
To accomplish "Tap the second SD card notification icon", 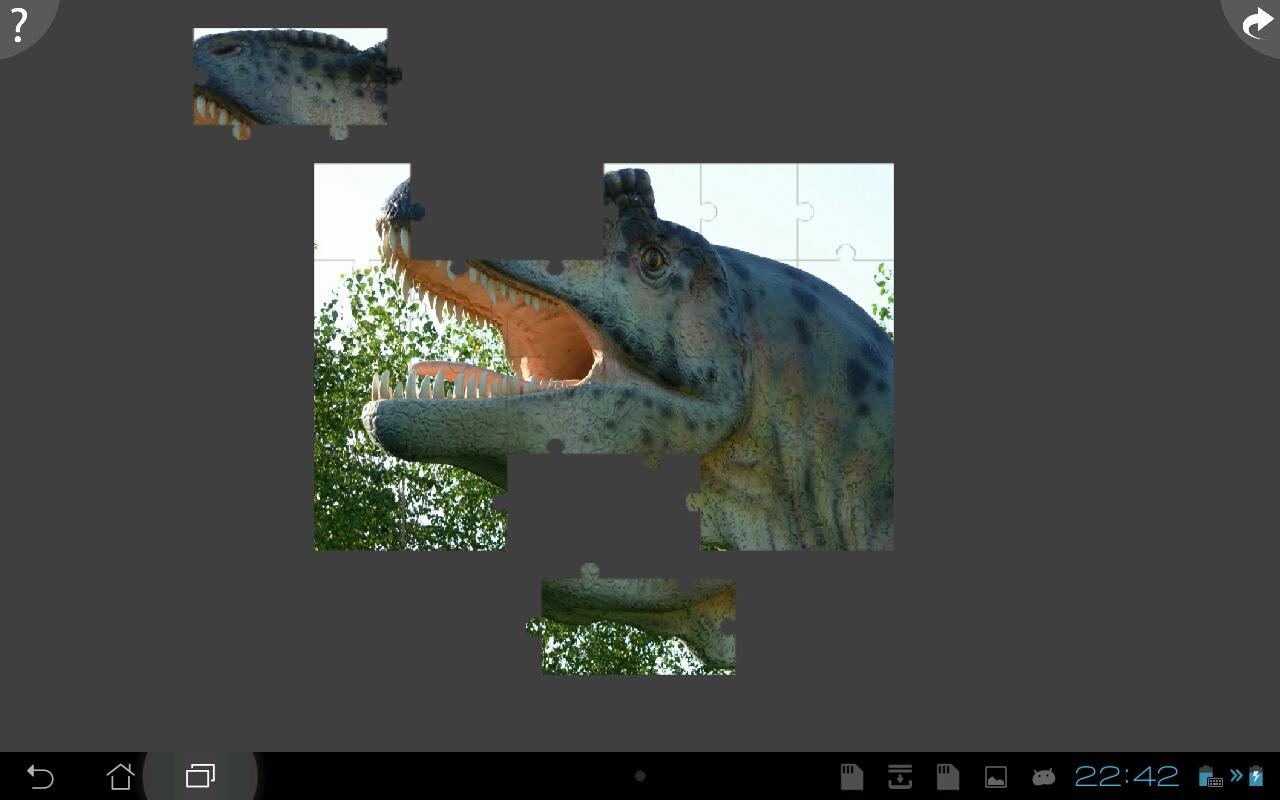I will (x=947, y=776).
